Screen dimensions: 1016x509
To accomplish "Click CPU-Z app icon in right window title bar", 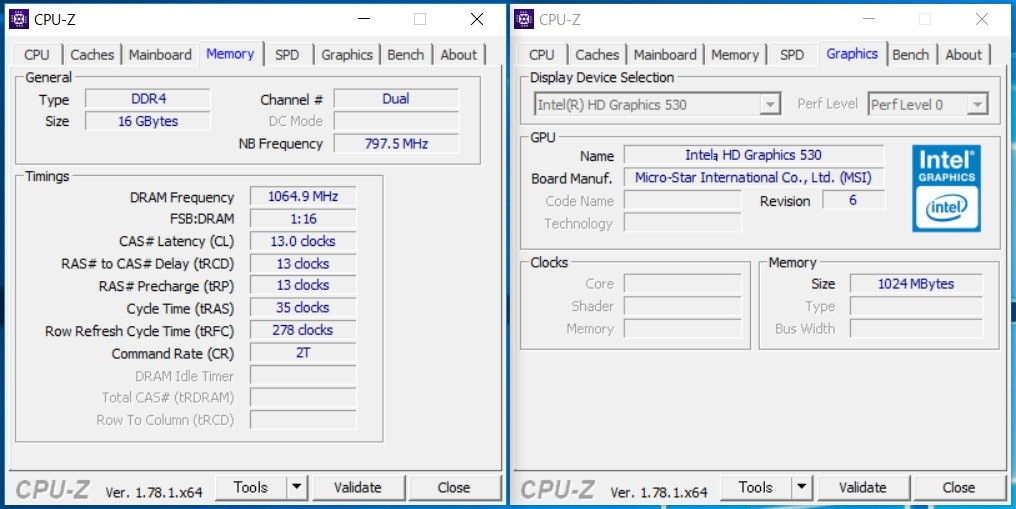I will tap(524, 19).
